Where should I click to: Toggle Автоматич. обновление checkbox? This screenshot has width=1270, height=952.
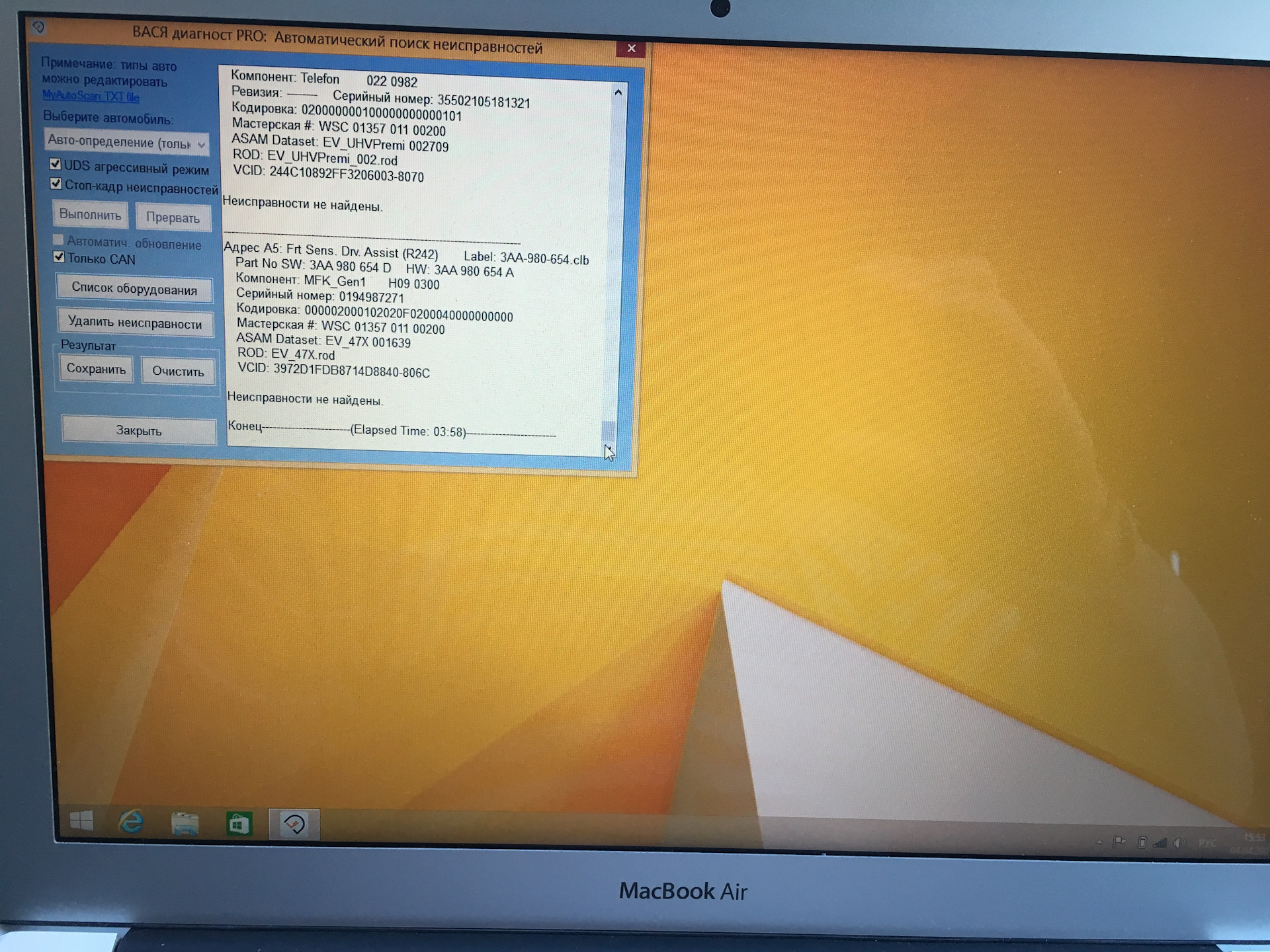58,239
